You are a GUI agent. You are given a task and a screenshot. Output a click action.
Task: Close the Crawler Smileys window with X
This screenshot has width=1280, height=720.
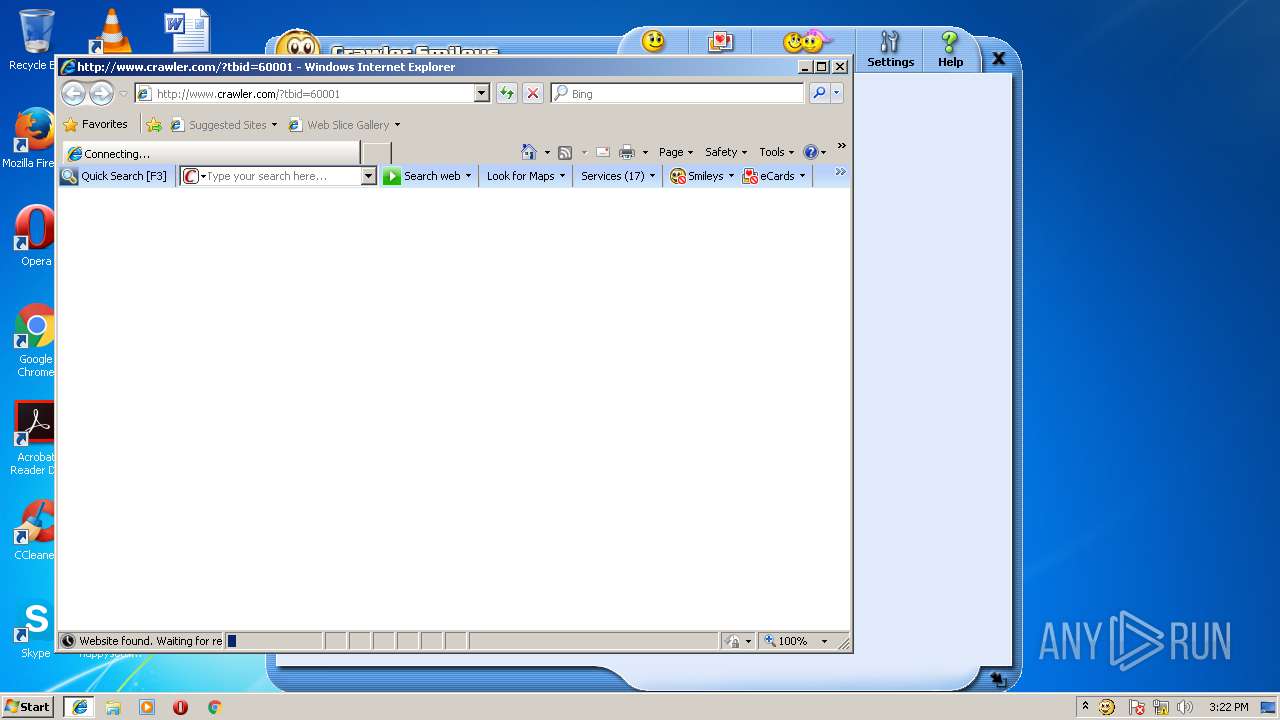(998, 59)
